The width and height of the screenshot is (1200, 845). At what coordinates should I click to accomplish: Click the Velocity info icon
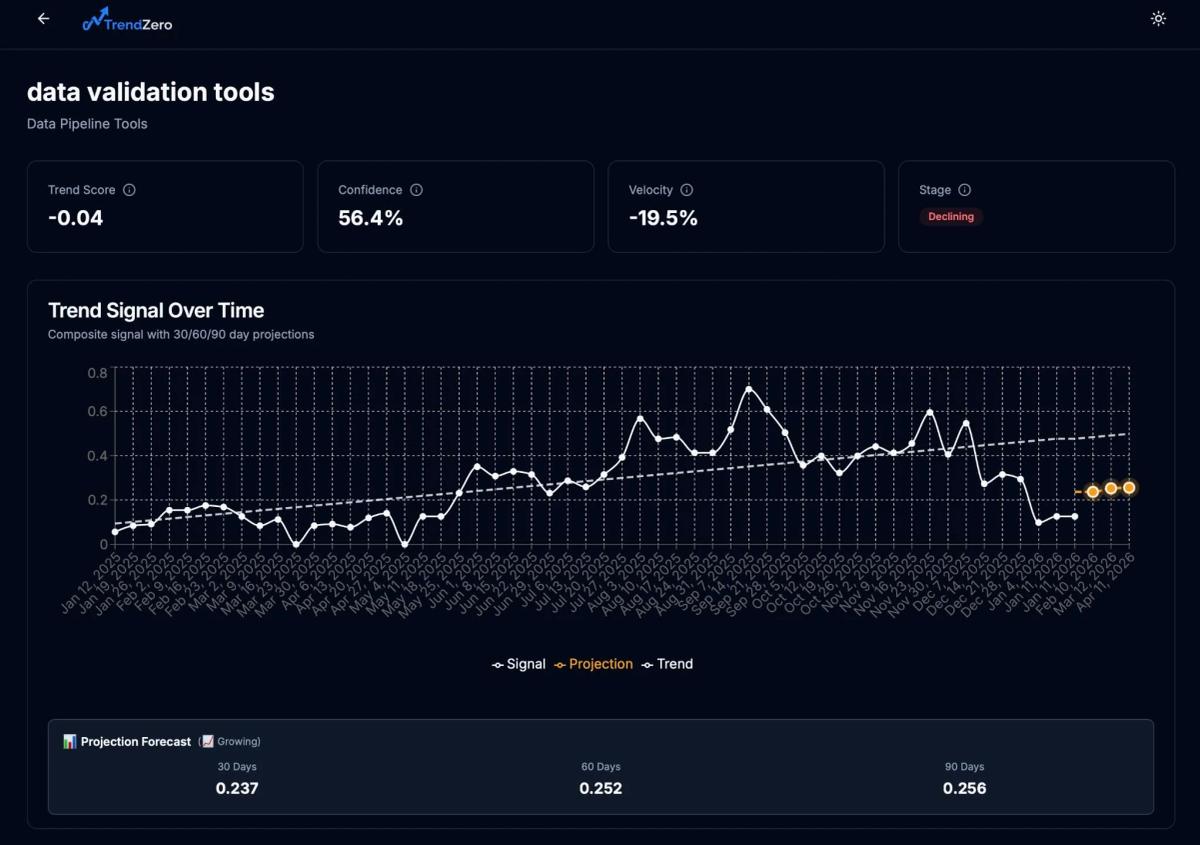click(x=687, y=190)
